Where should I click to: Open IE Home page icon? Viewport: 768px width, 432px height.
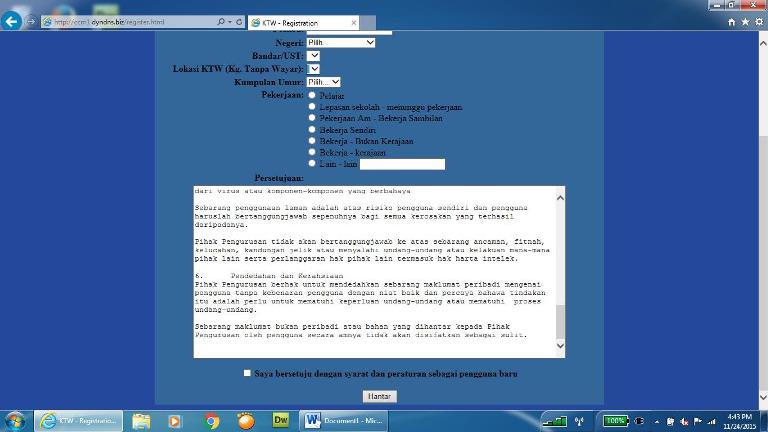(x=732, y=21)
